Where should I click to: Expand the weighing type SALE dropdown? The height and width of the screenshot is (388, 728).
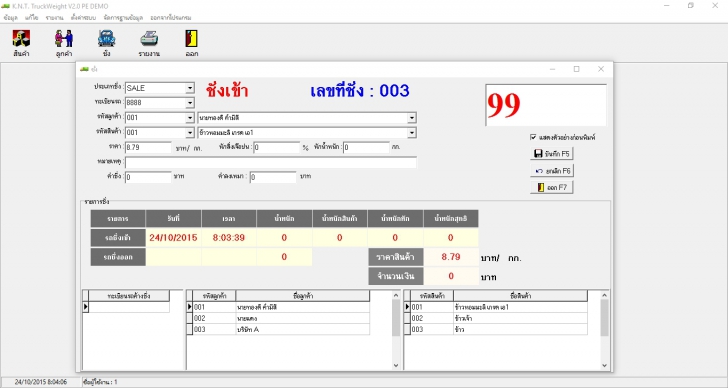tap(190, 88)
